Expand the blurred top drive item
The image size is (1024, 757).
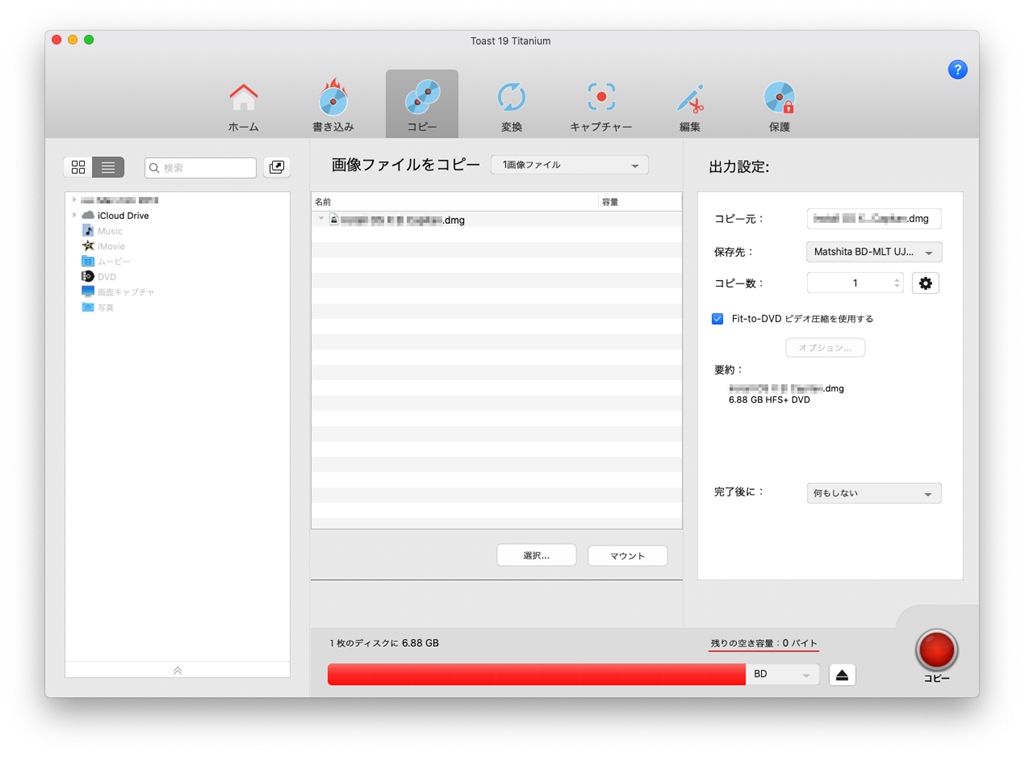[x=74, y=200]
